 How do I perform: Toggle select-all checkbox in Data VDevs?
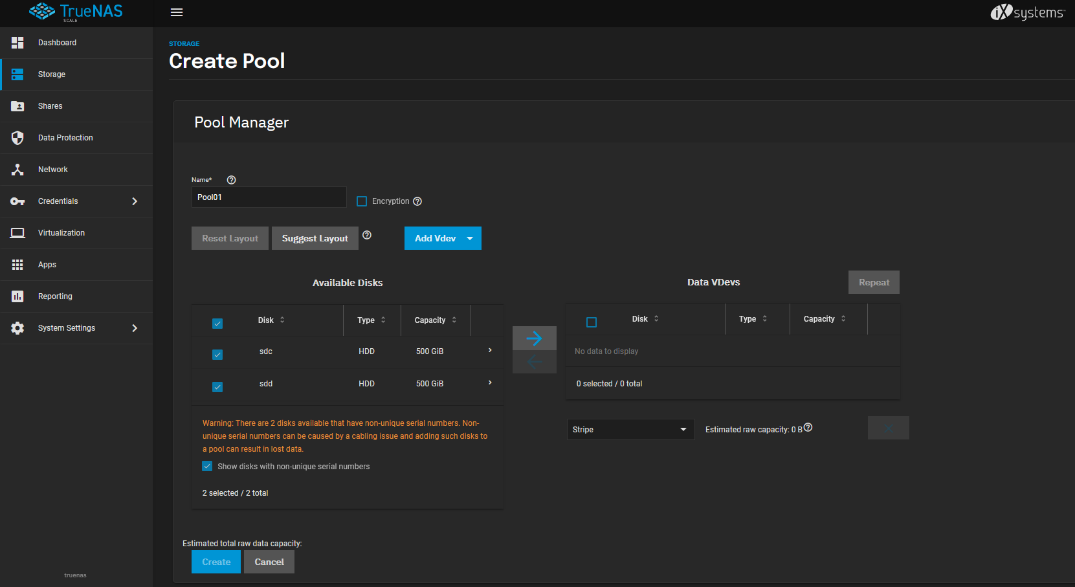[x=592, y=322]
